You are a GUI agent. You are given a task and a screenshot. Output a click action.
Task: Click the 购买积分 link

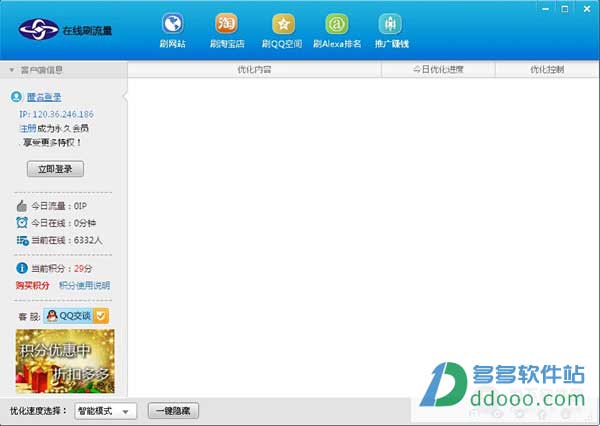click(x=33, y=285)
